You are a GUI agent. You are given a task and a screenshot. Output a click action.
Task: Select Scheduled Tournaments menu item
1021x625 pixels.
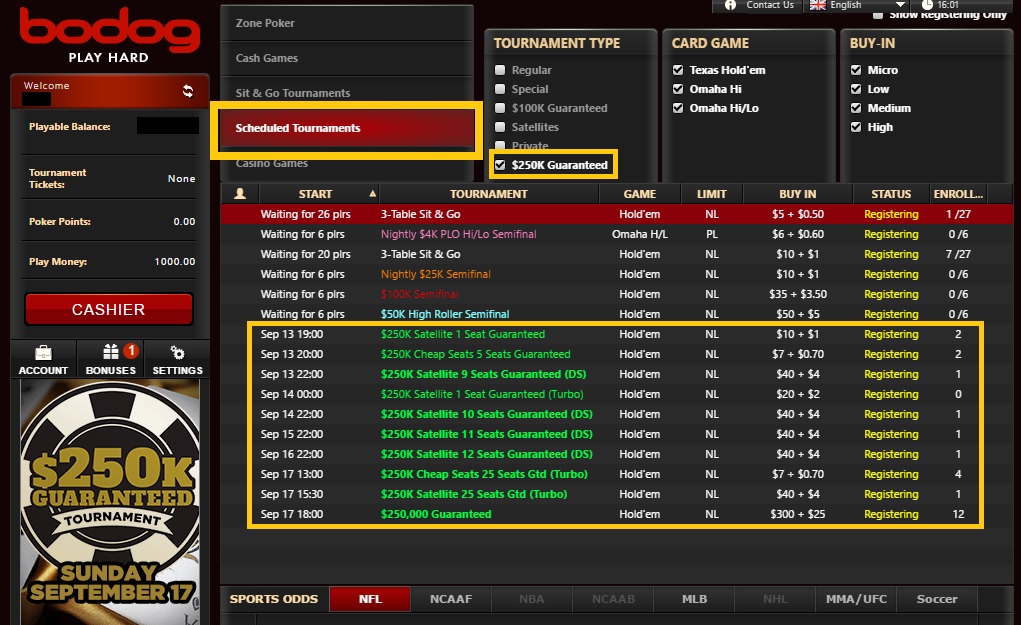tap(346, 128)
